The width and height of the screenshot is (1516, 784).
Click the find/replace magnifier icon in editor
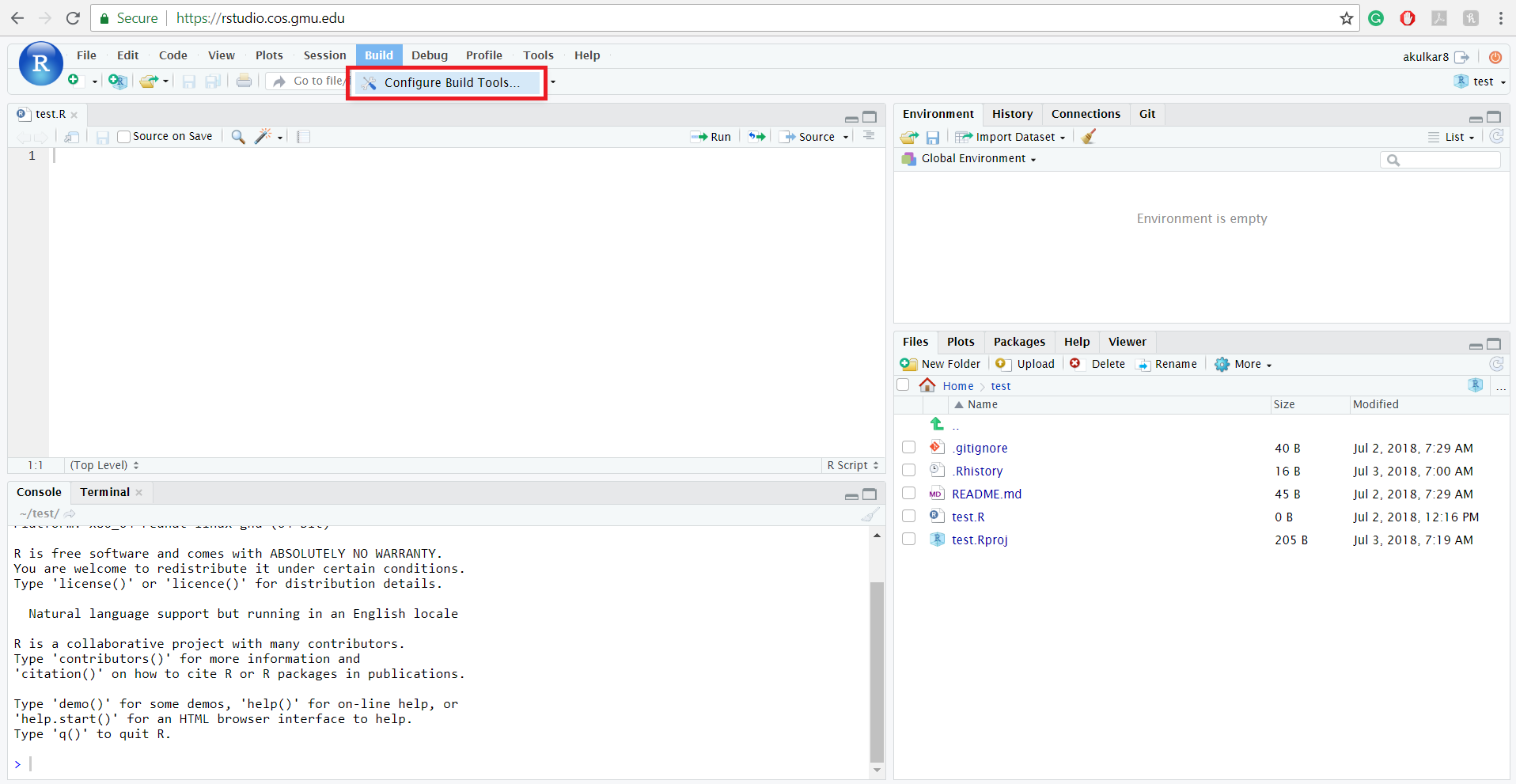[x=237, y=137]
